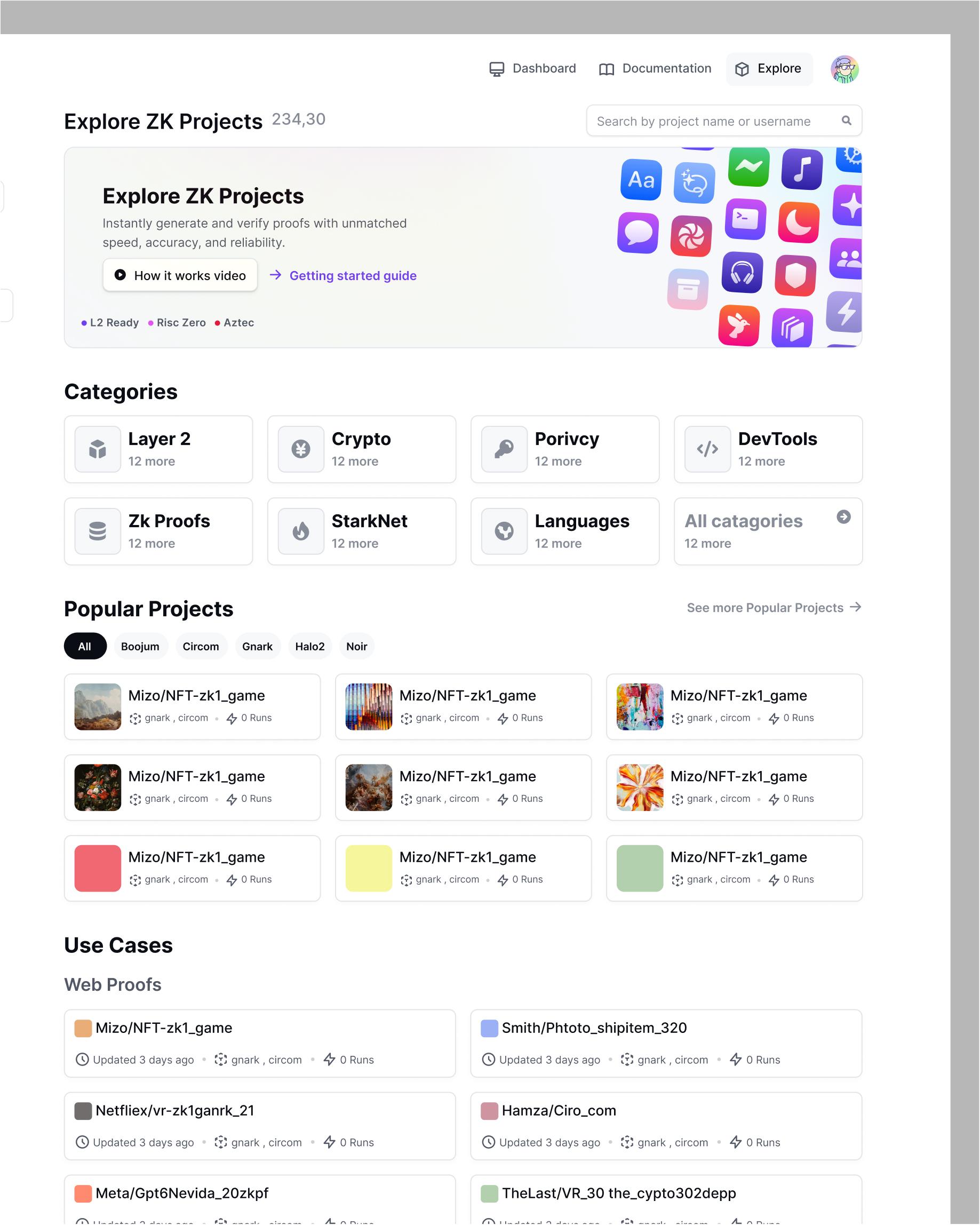Open See more Popular Projects
The width and height of the screenshot is (980, 1225).
tap(774, 607)
